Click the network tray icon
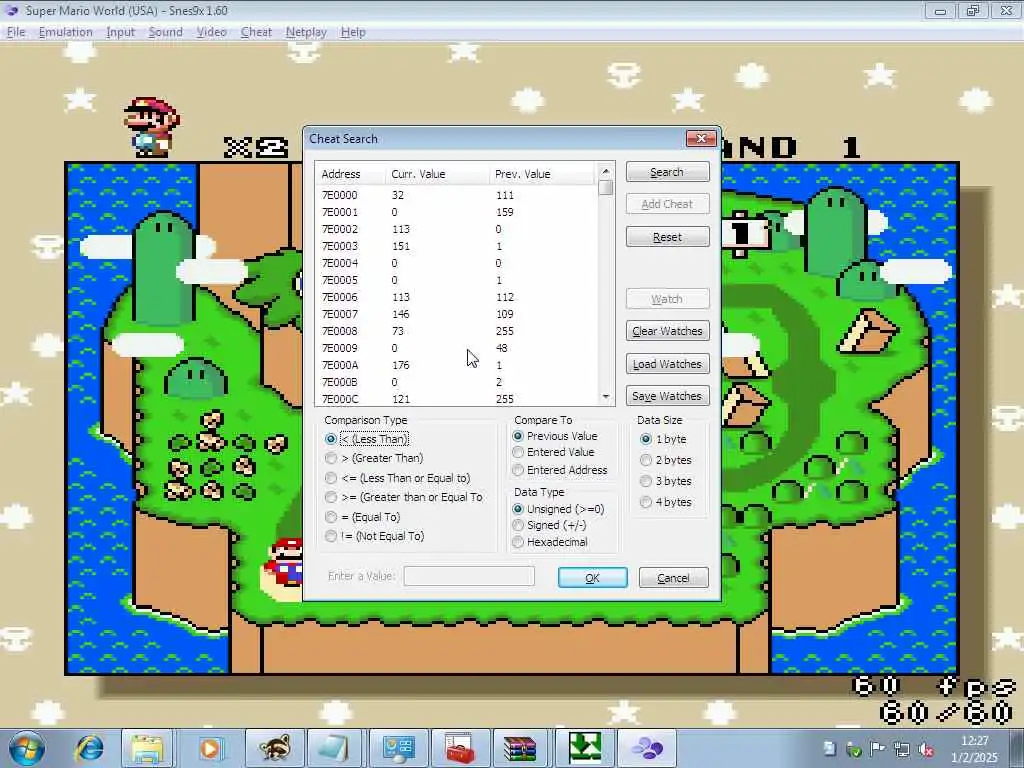 tap(902, 749)
